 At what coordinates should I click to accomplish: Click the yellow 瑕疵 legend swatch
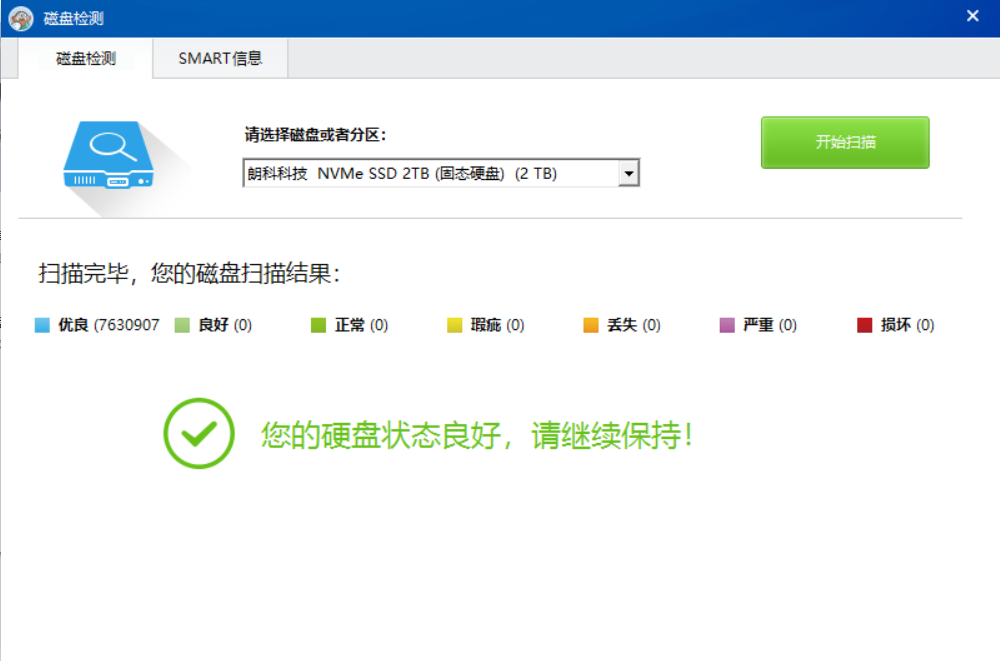[455, 325]
